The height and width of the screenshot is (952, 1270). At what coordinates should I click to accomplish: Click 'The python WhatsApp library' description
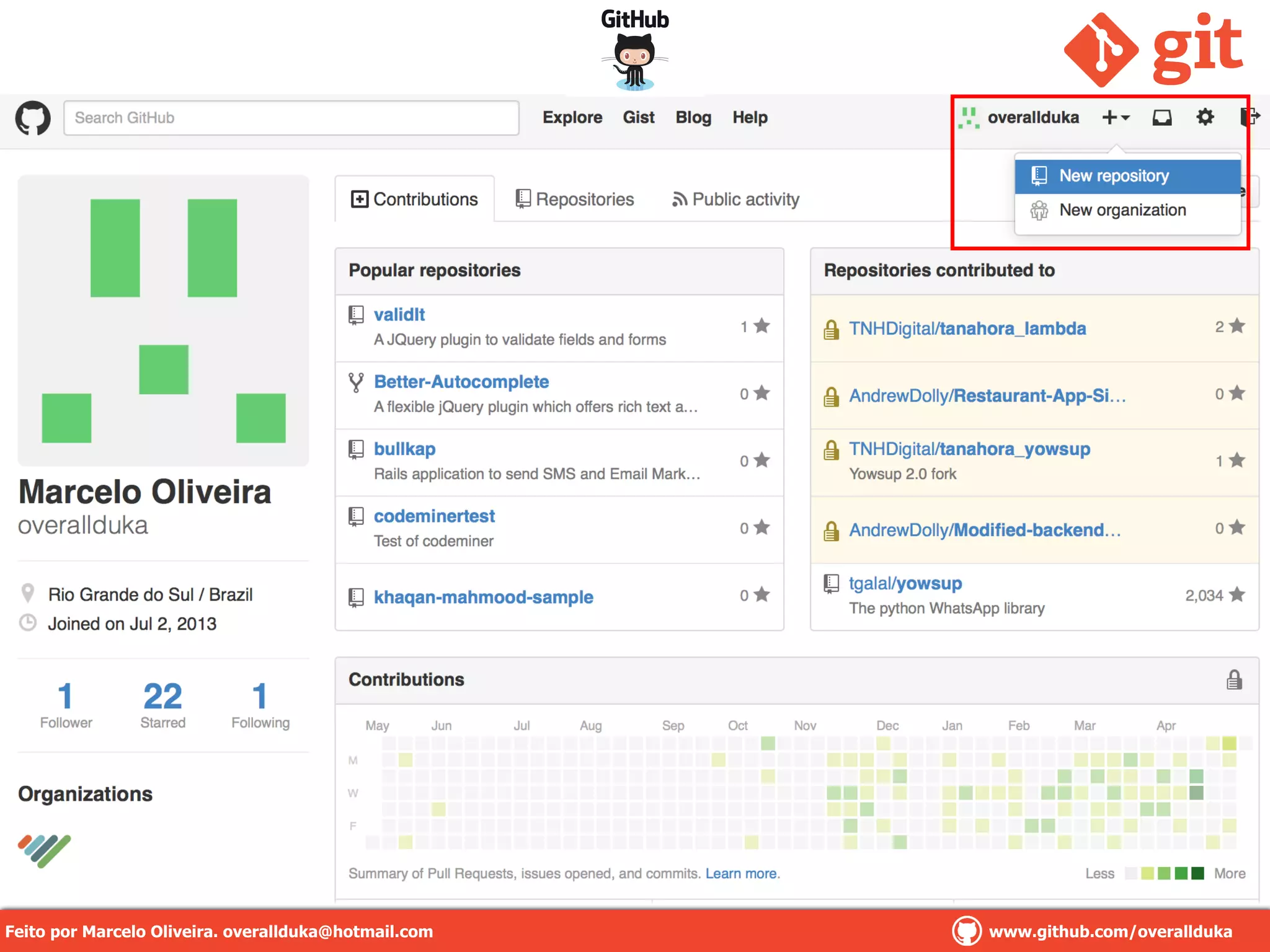(947, 609)
